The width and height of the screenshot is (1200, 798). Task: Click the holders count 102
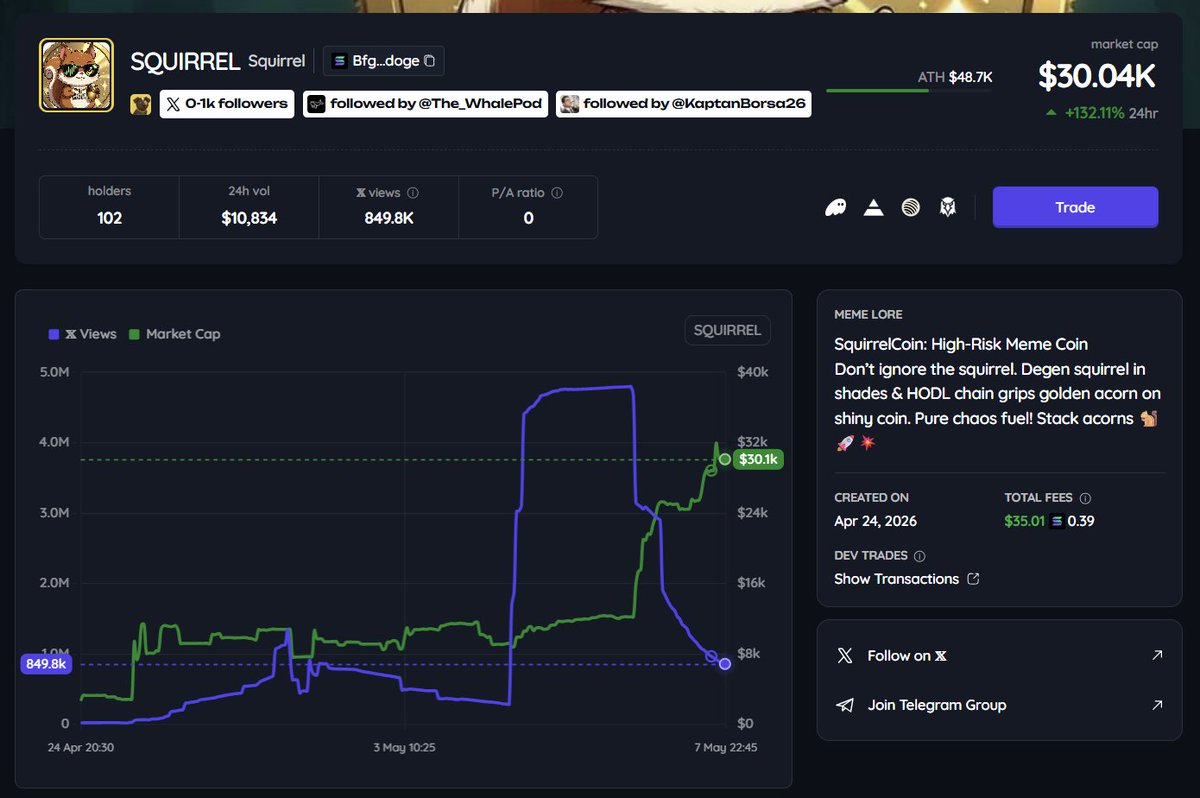[x=109, y=217]
